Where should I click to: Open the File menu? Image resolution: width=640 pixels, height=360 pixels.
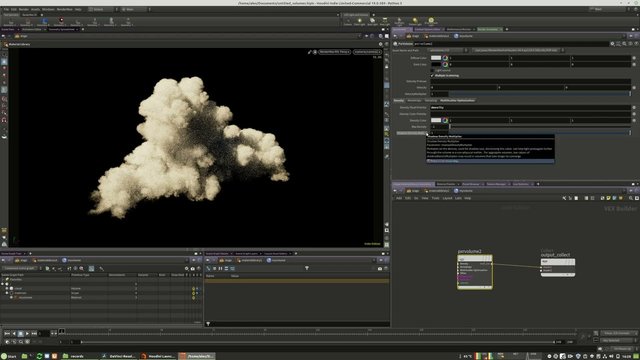pyautogui.click(x=6, y=9)
